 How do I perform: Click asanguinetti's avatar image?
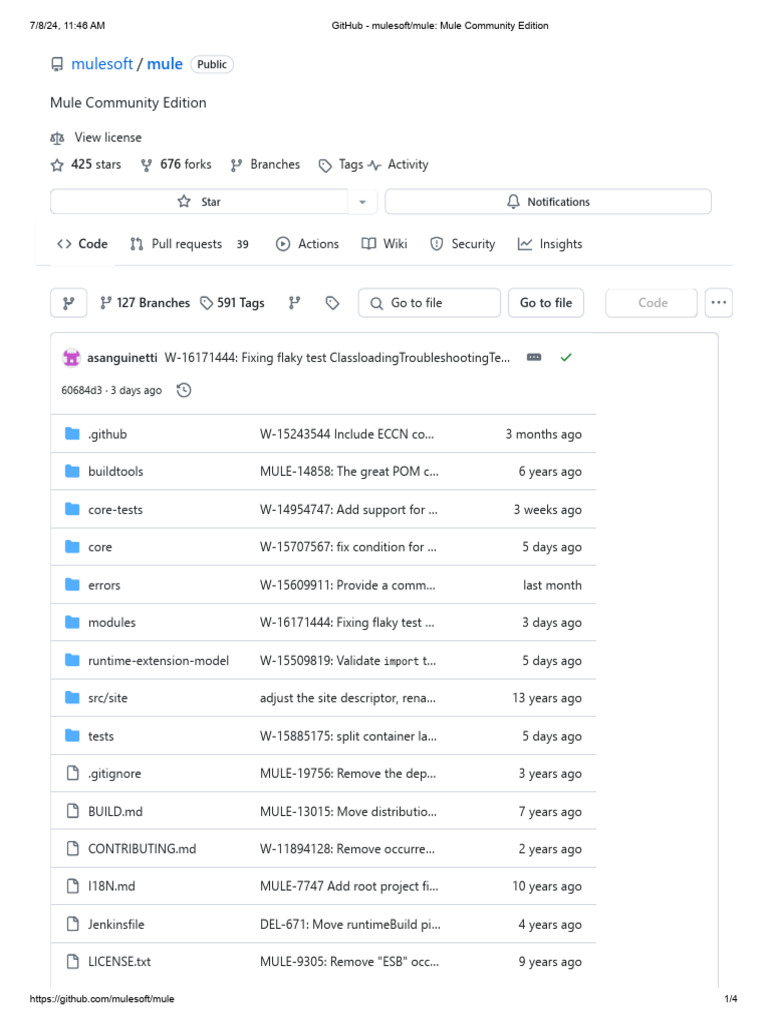pos(72,357)
